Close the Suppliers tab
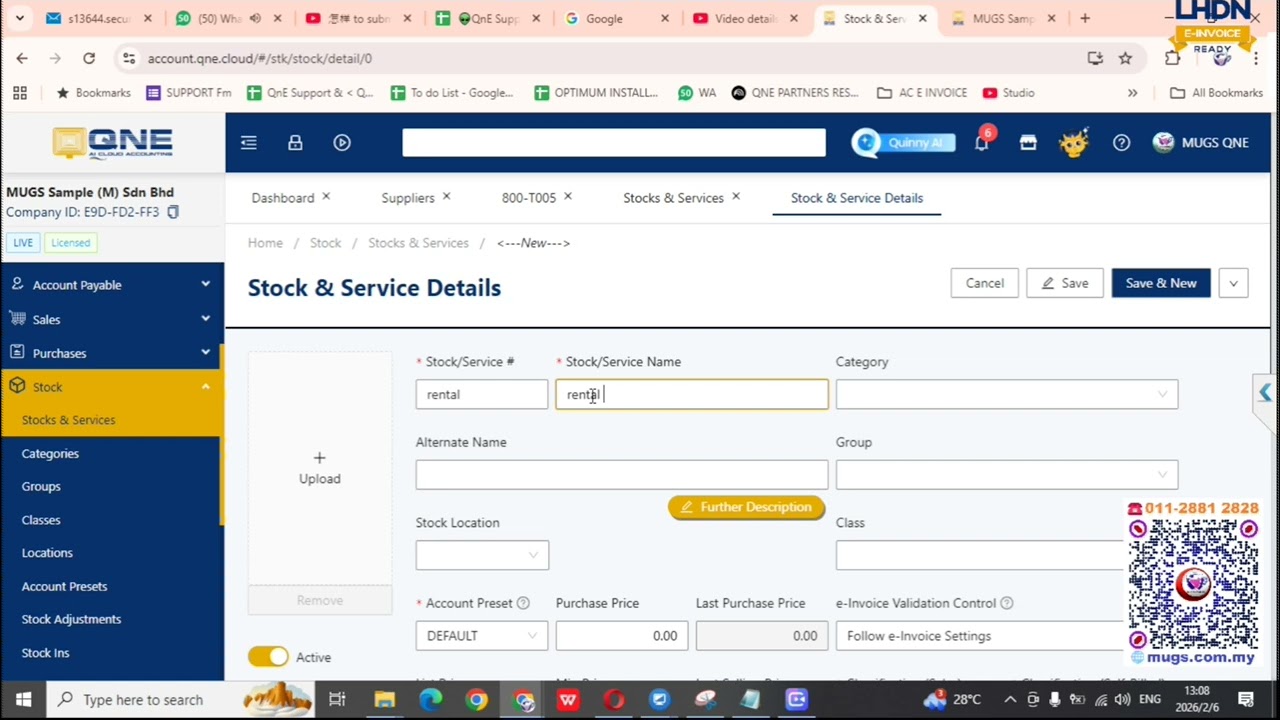 (446, 197)
